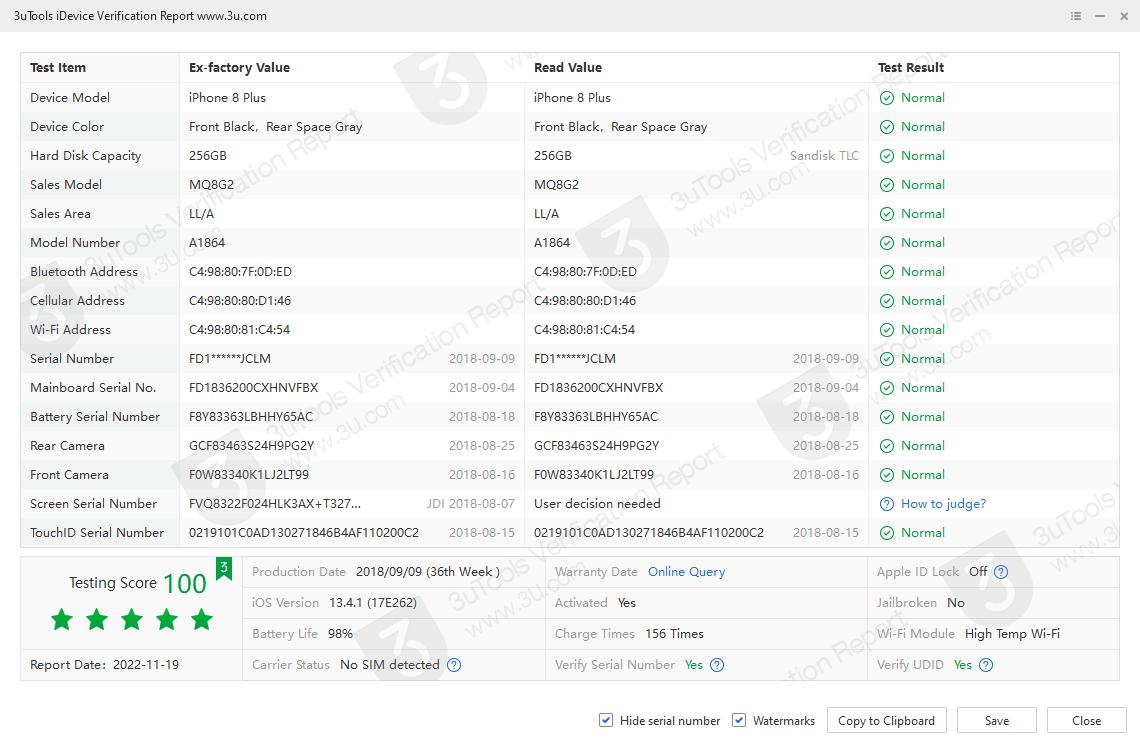Viewport: 1140px width, 749px height.
Task: Open help icon next to Verify UDID
Action: [986, 665]
